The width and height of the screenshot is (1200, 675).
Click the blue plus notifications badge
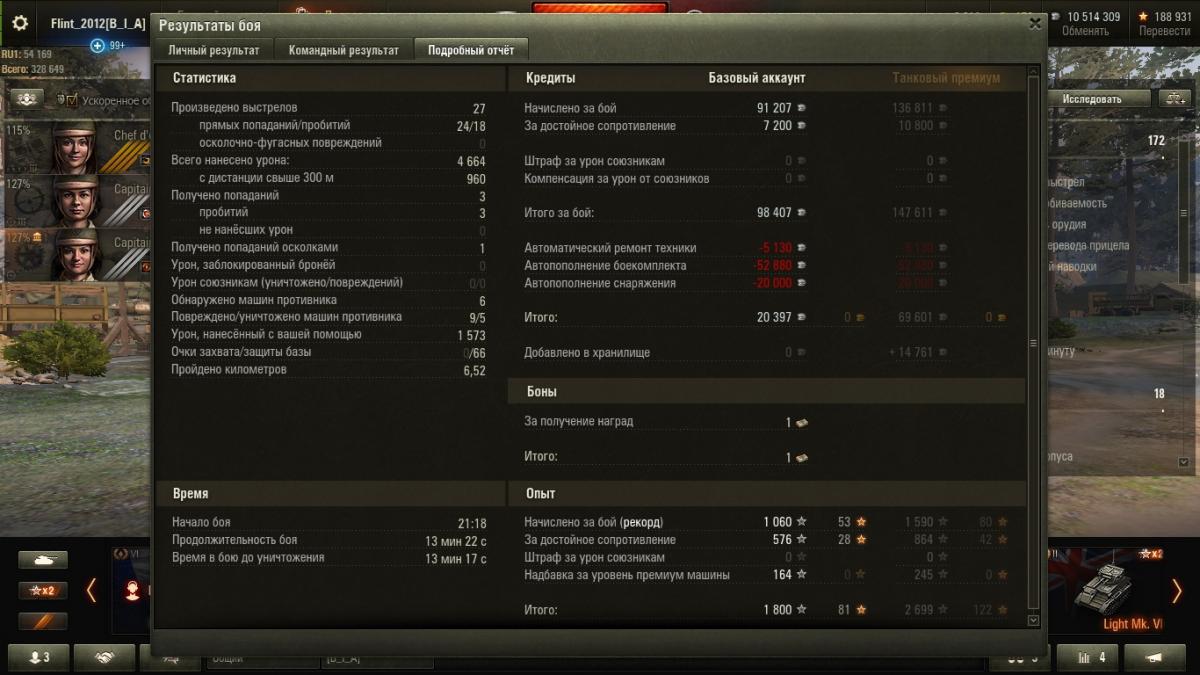(x=98, y=46)
